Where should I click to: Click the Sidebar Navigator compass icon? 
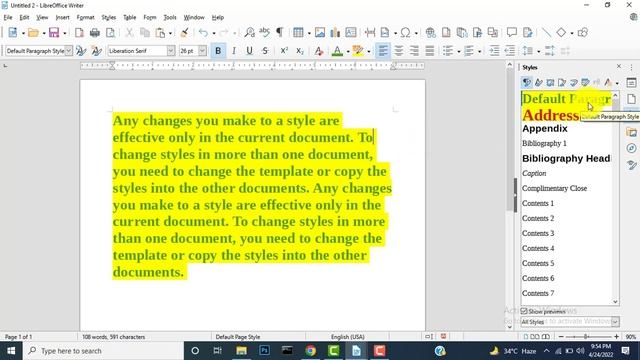(631, 148)
